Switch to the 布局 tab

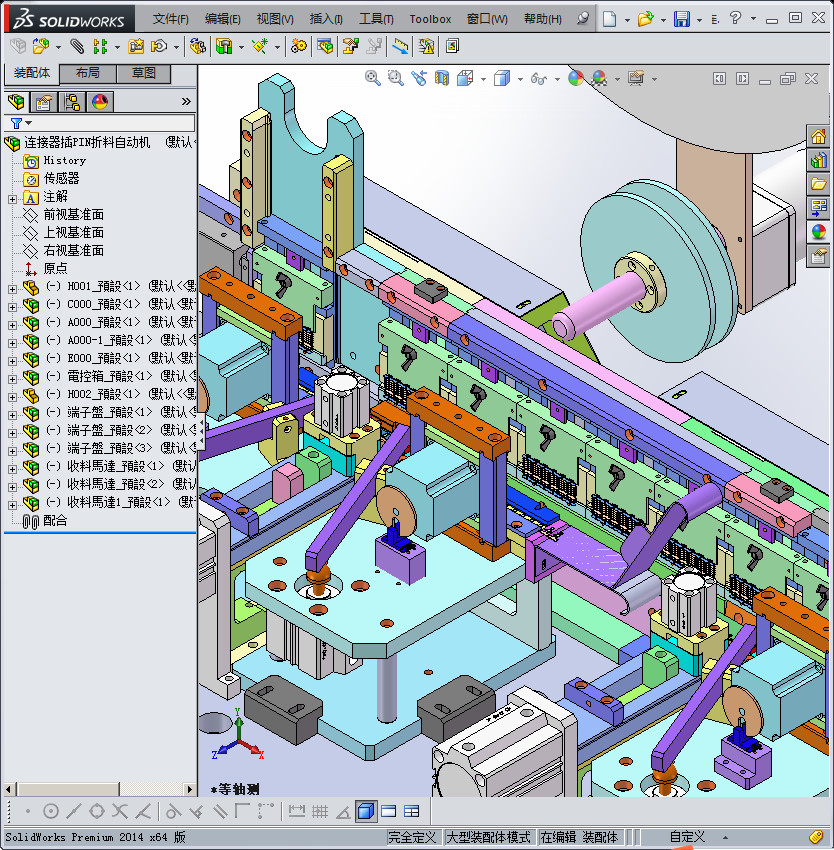point(87,73)
